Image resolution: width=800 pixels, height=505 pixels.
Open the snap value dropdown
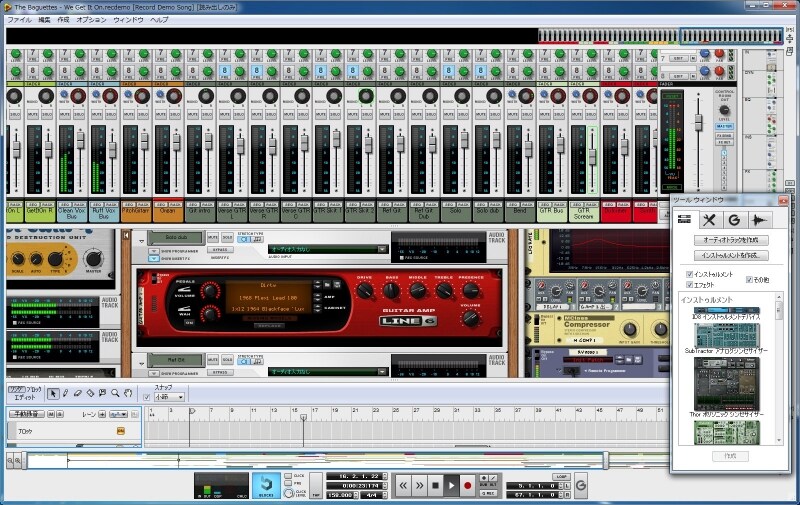168,397
